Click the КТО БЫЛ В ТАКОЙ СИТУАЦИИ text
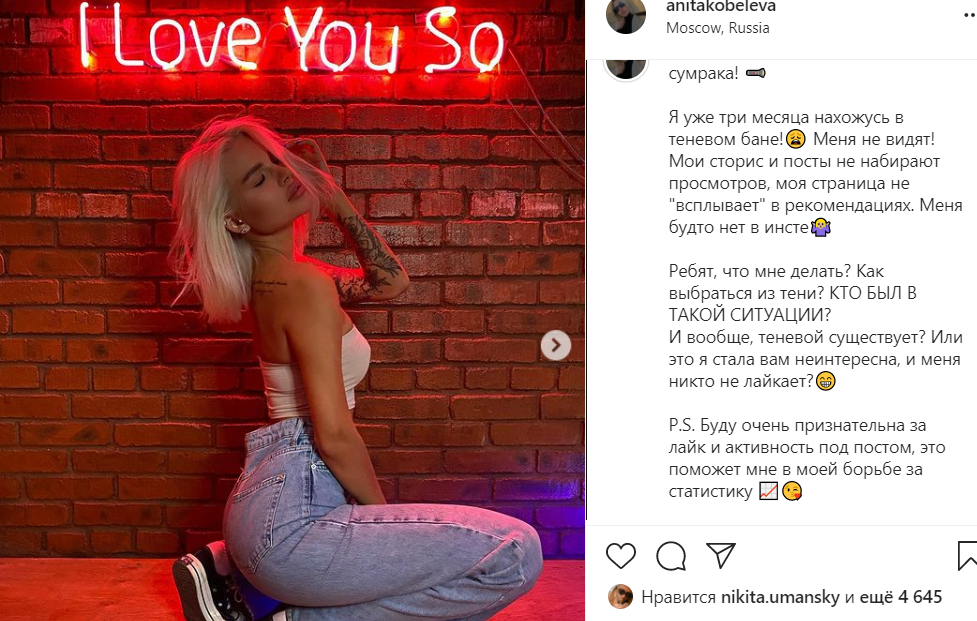Screen dimensions: 977x621 click(793, 304)
